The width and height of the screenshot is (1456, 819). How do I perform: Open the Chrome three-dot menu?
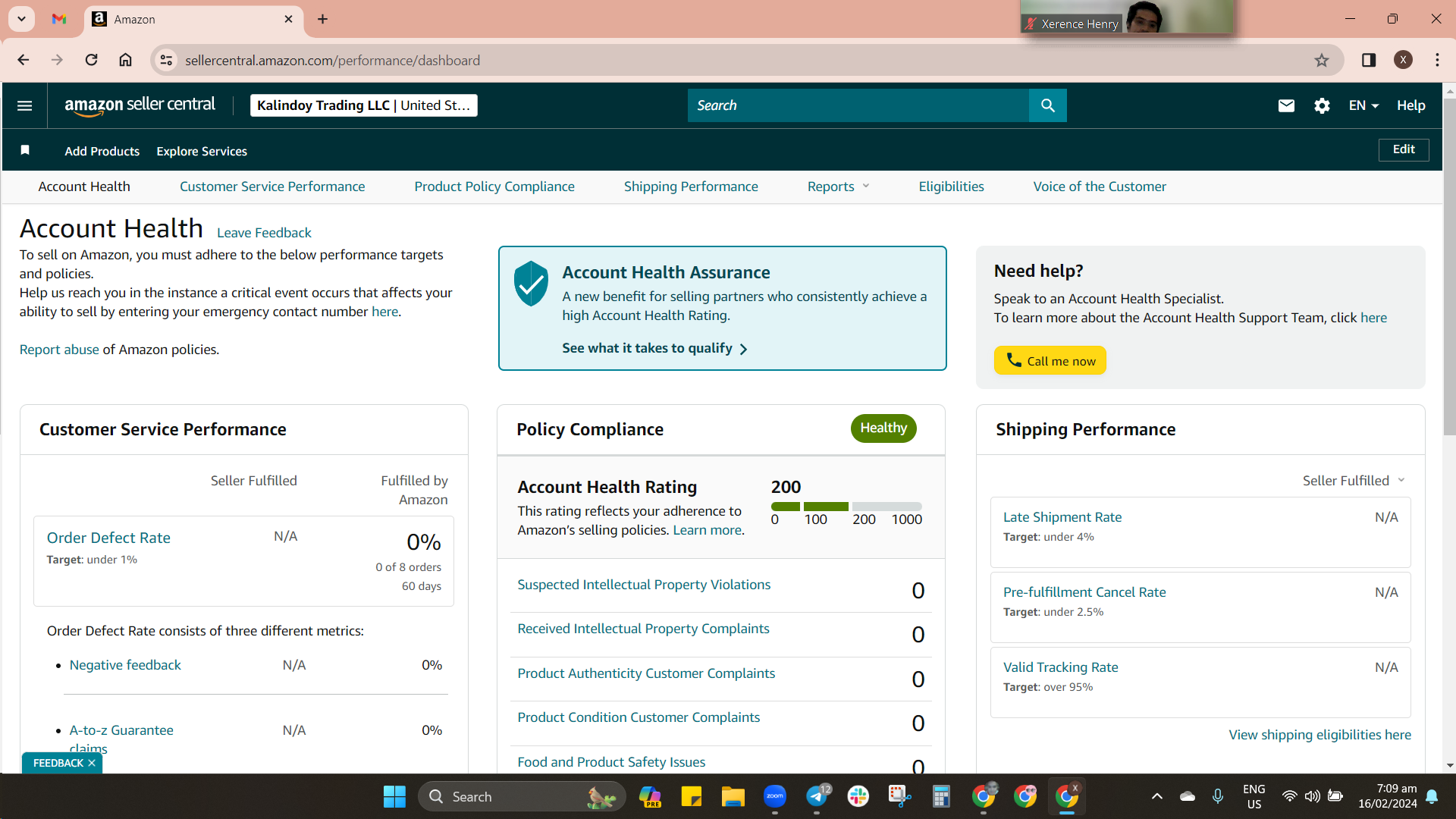[x=1437, y=61]
